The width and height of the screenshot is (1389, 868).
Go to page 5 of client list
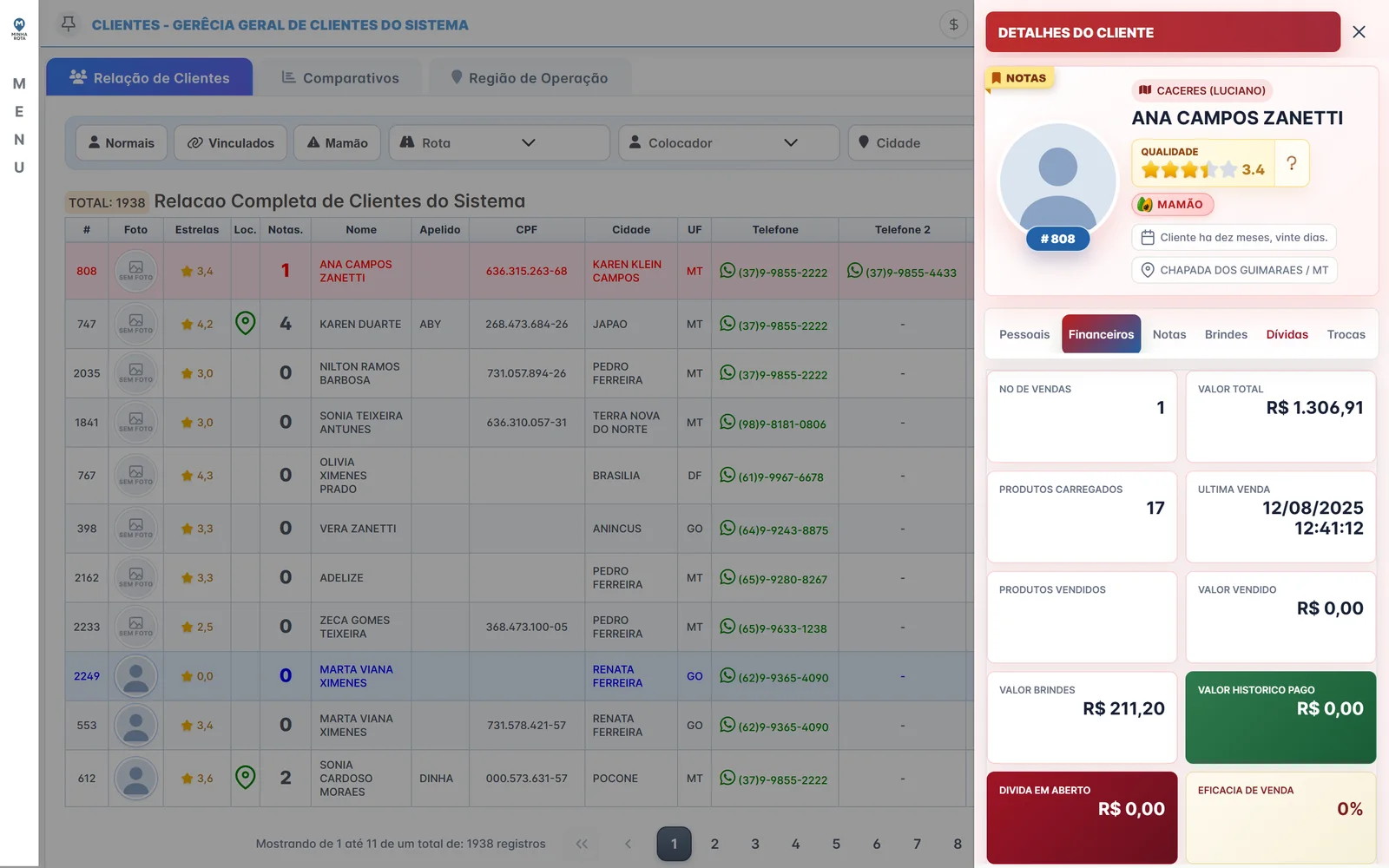click(836, 844)
